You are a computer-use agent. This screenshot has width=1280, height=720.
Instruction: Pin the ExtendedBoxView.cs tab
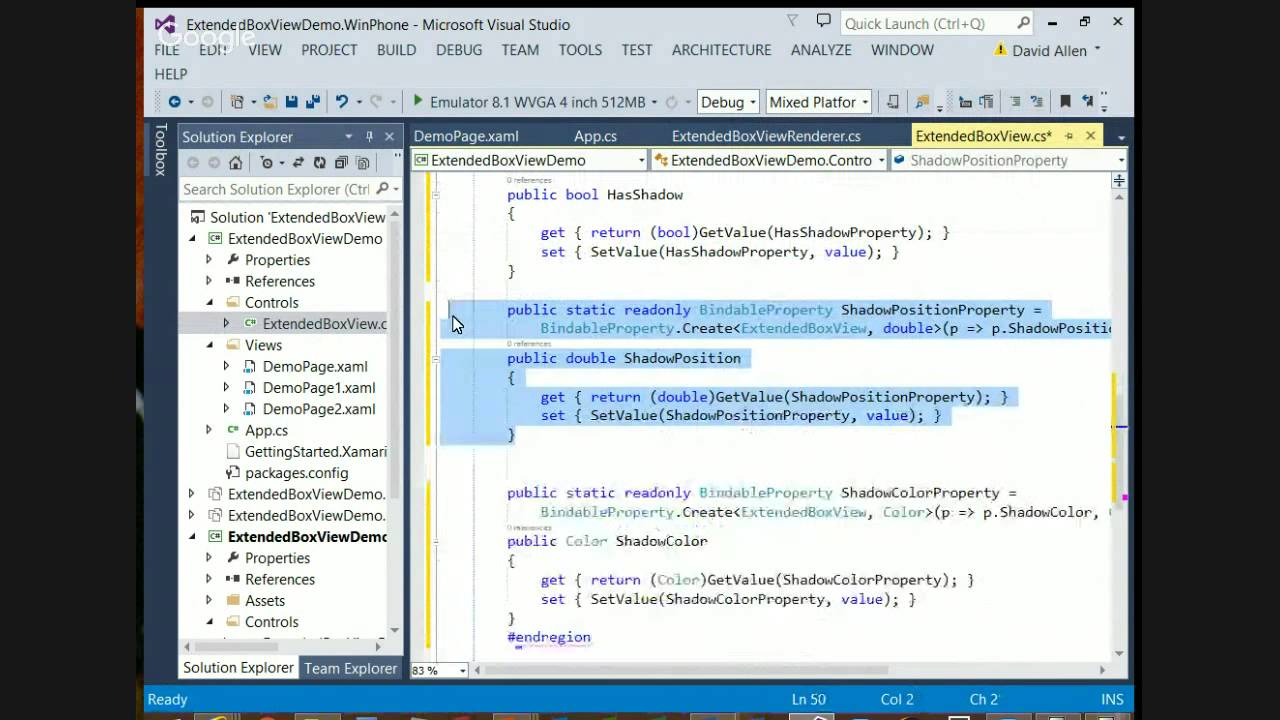coord(1068,136)
